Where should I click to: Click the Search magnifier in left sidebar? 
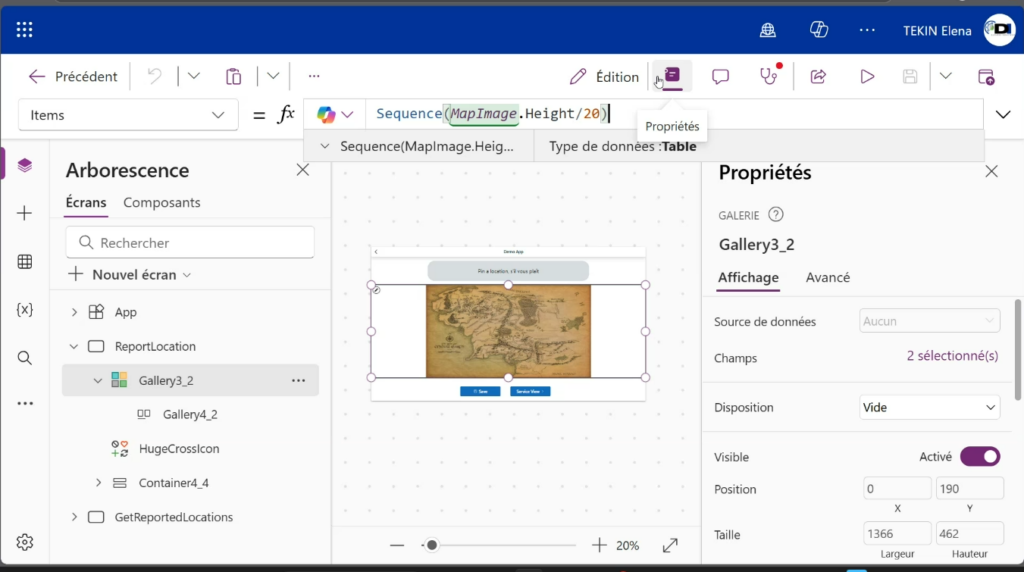tap(25, 358)
